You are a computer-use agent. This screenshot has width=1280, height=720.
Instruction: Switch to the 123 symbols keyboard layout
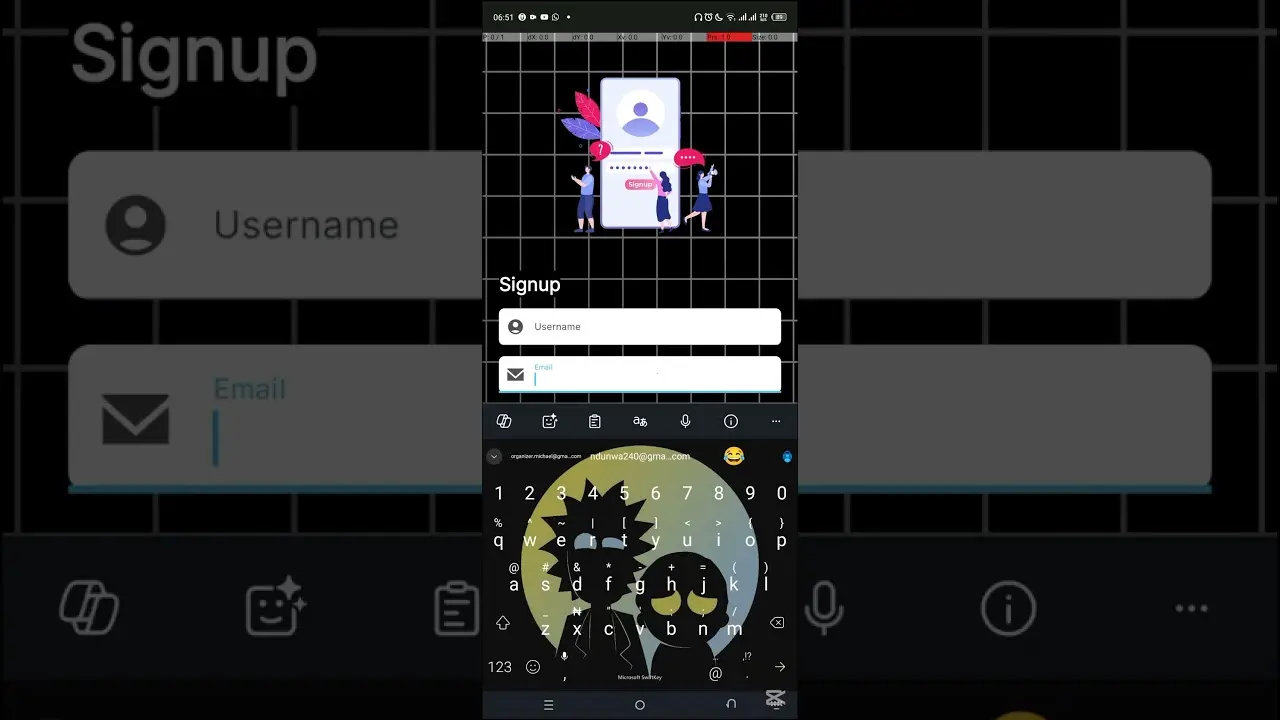coord(500,666)
